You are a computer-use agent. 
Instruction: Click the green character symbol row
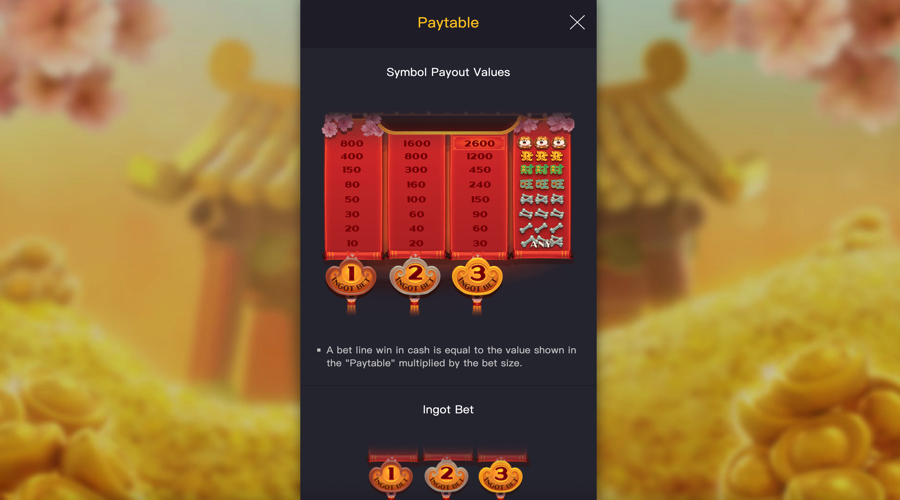point(542,169)
